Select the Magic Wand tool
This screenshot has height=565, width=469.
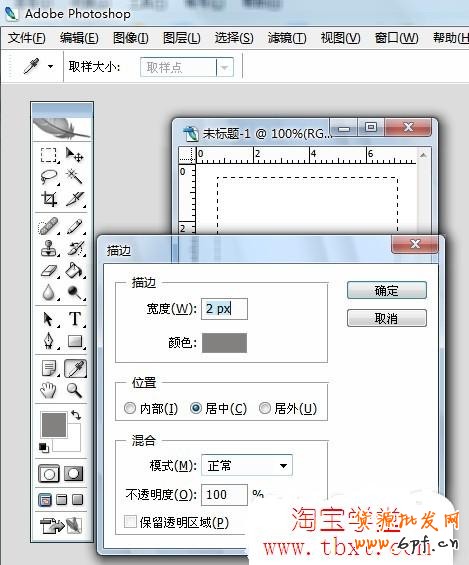(x=75, y=176)
